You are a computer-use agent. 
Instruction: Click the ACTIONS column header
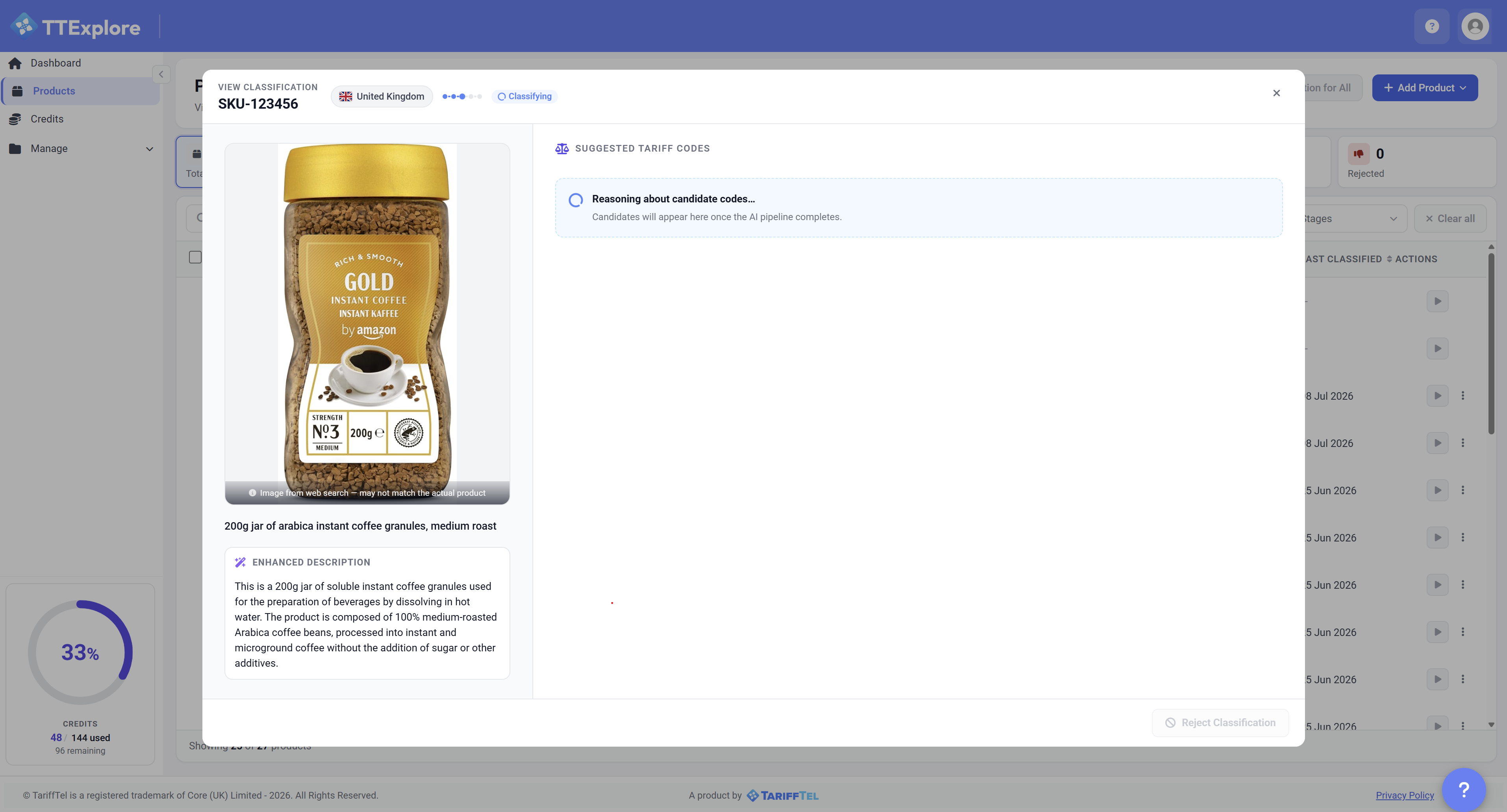(1416, 259)
